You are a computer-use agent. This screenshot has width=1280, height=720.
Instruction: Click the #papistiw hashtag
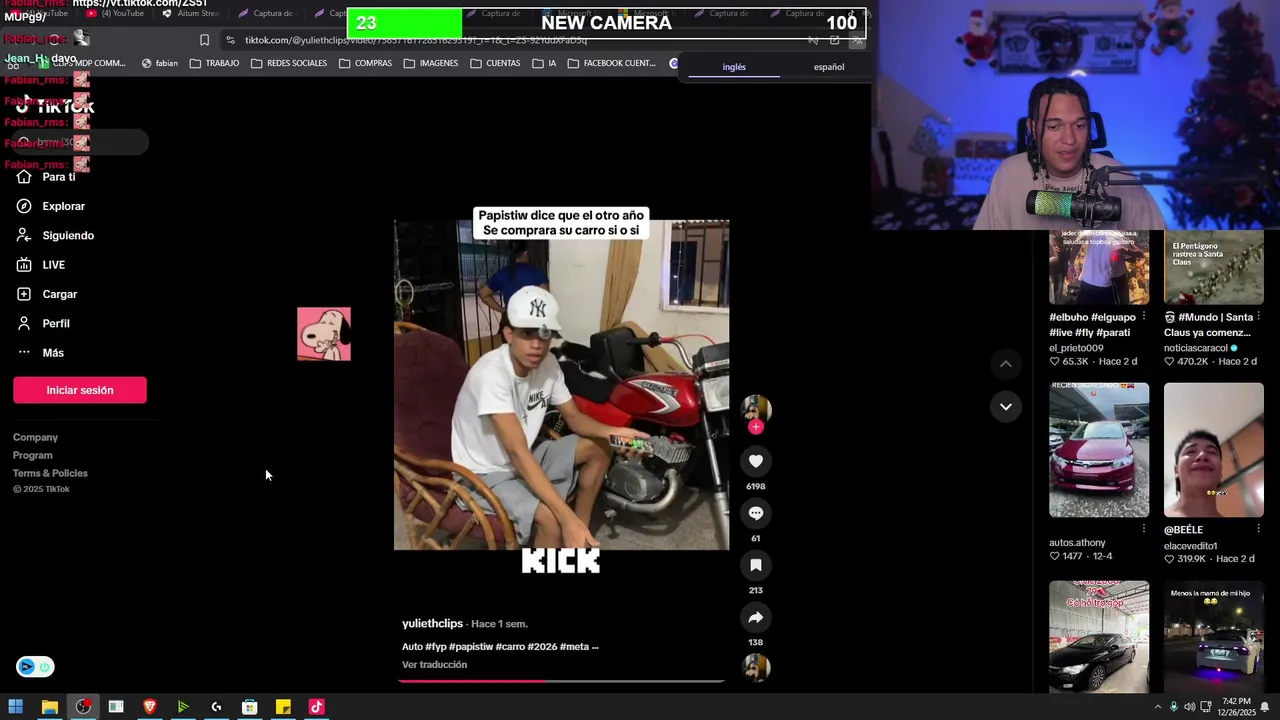[x=470, y=647]
